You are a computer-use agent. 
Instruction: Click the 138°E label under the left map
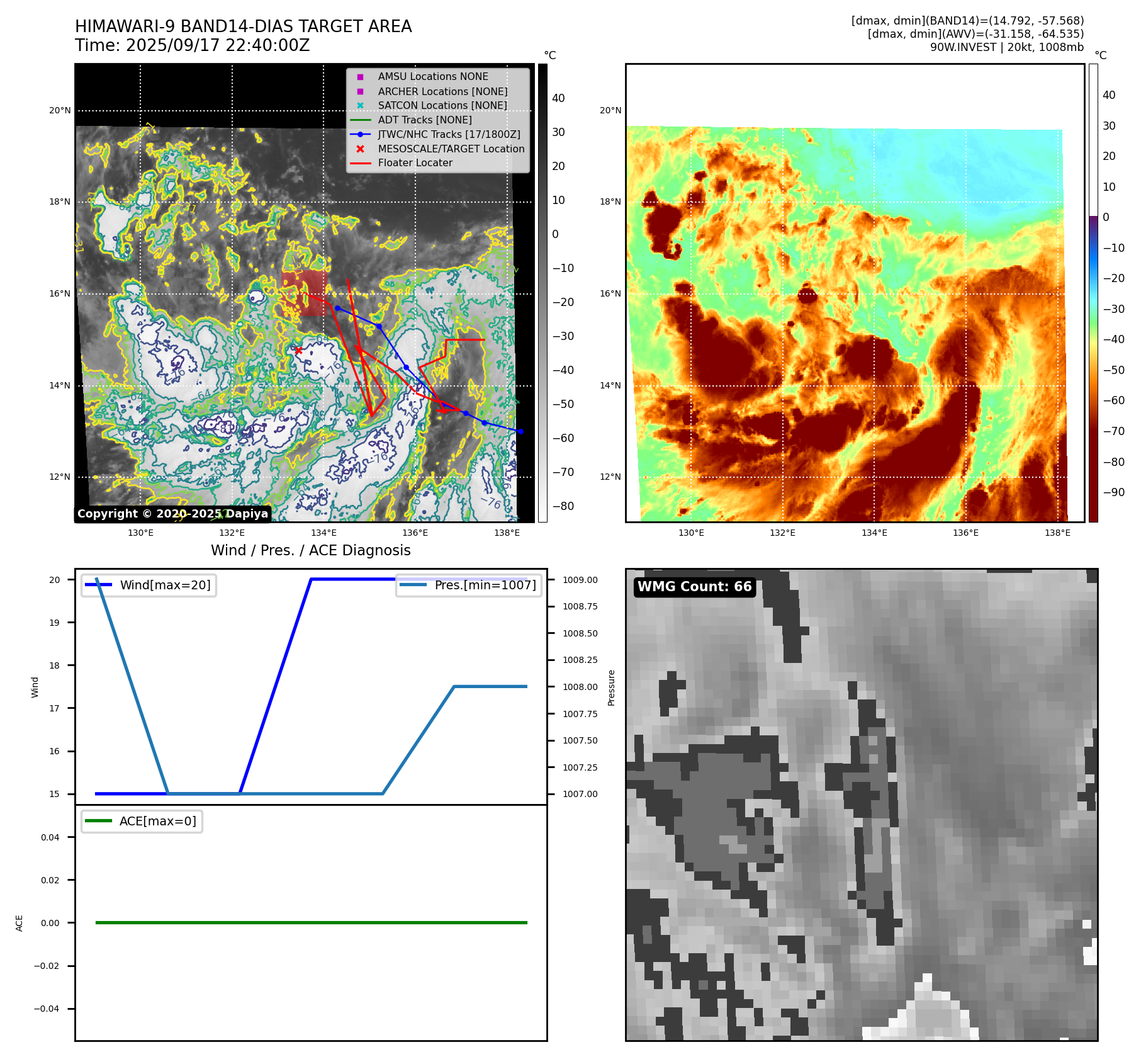(x=507, y=533)
